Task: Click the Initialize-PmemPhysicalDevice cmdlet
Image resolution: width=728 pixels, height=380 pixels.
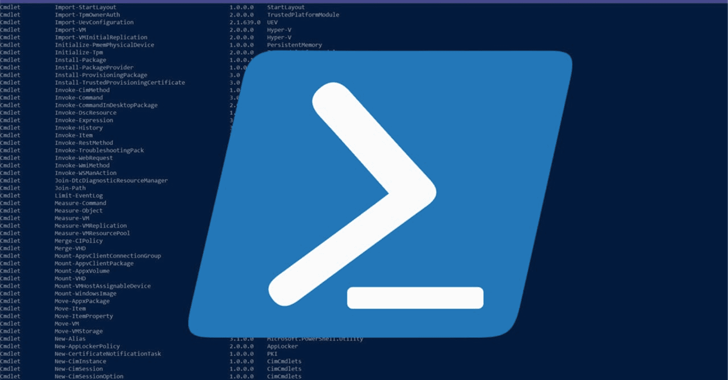Action: pos(104,45)
